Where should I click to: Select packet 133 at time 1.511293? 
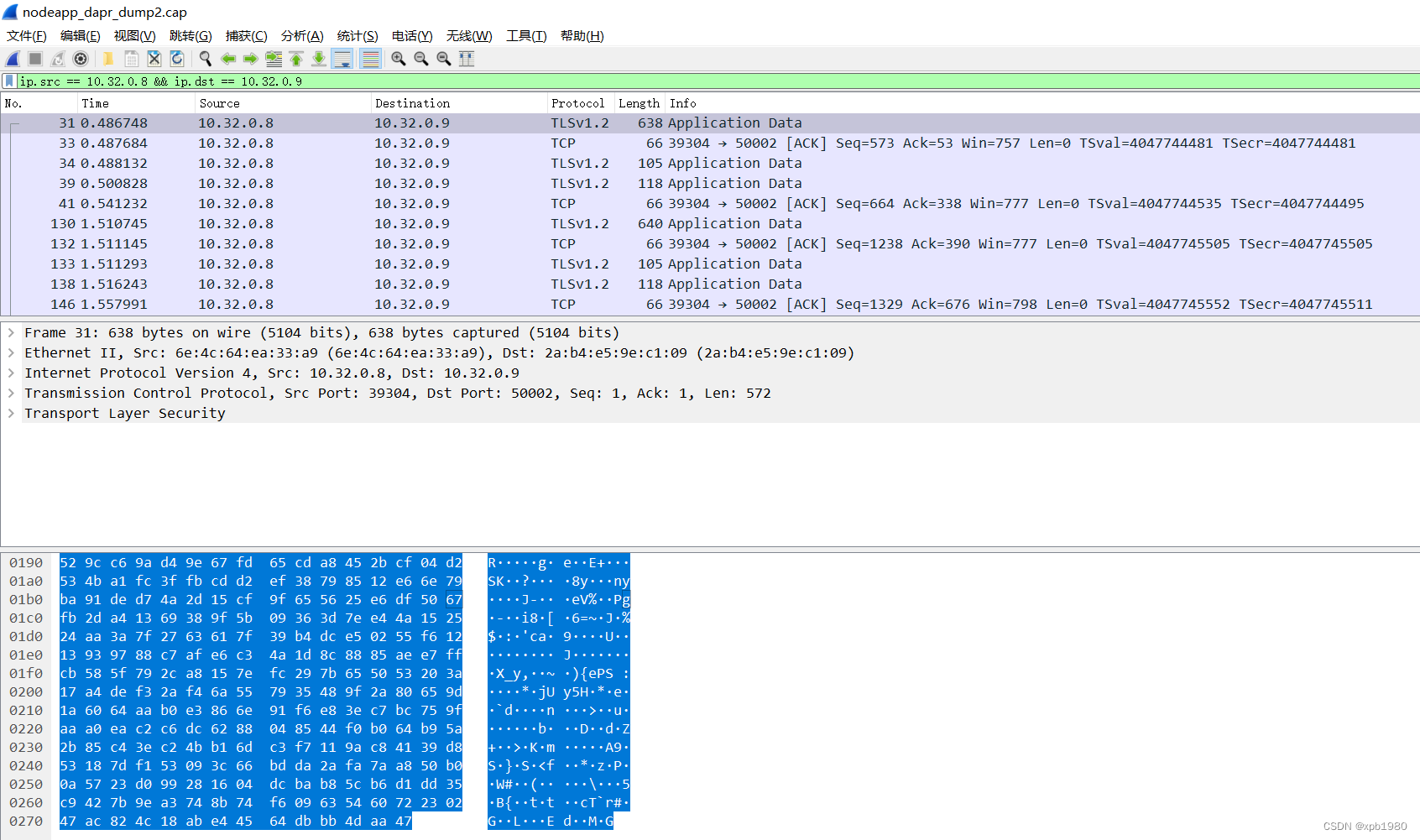tap(710, 264)
